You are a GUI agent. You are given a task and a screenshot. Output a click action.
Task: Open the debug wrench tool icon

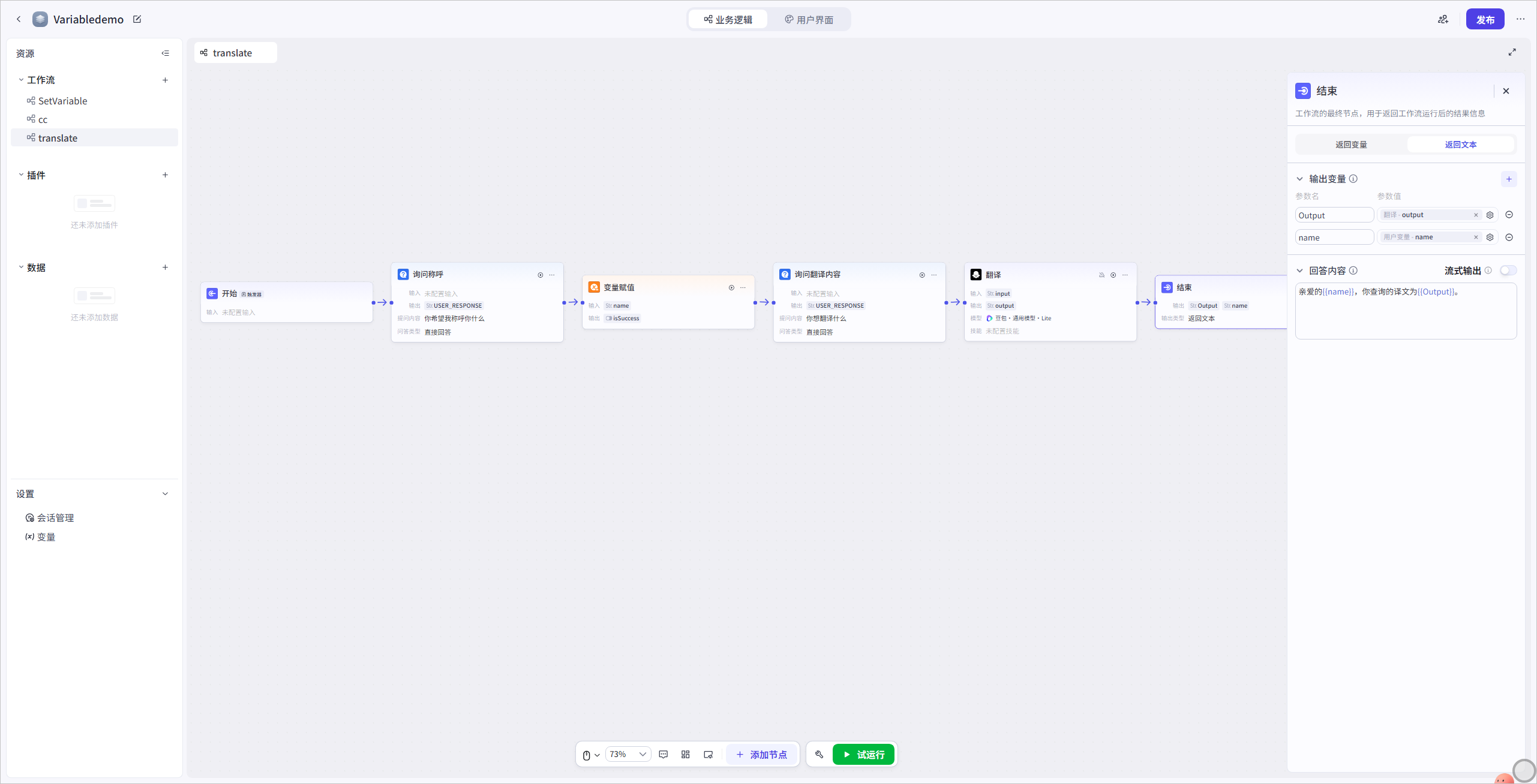[819, 755]
